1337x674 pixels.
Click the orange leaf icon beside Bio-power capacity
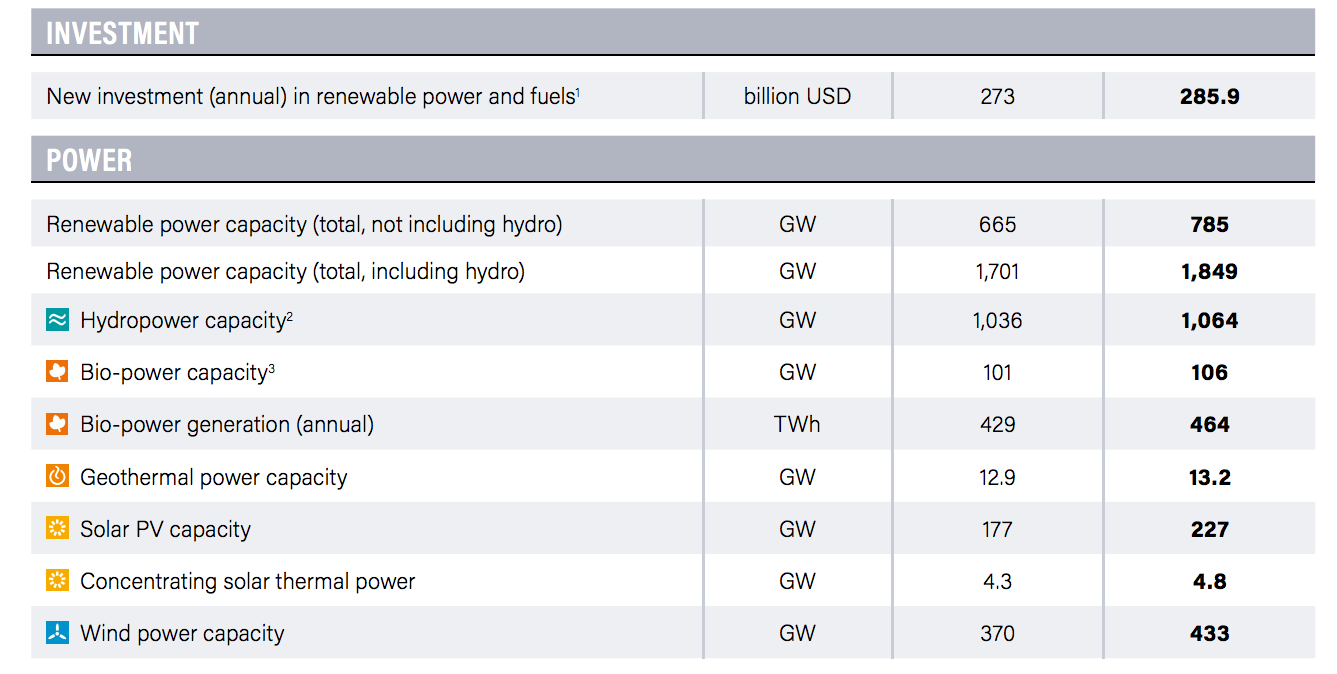[58, 372]
